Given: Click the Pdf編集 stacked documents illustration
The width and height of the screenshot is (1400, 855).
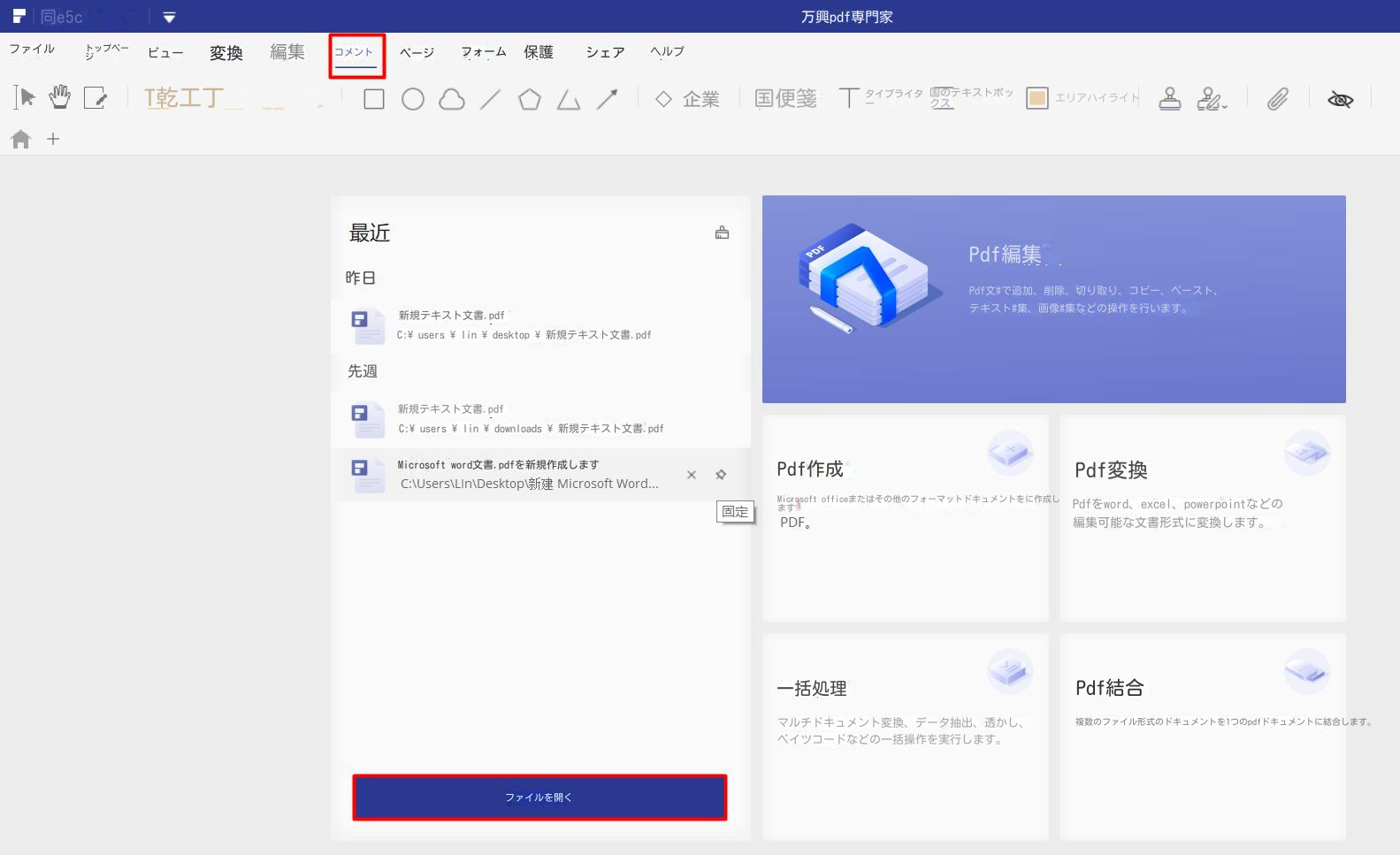Looking at the screenshot, I should 869,278.
